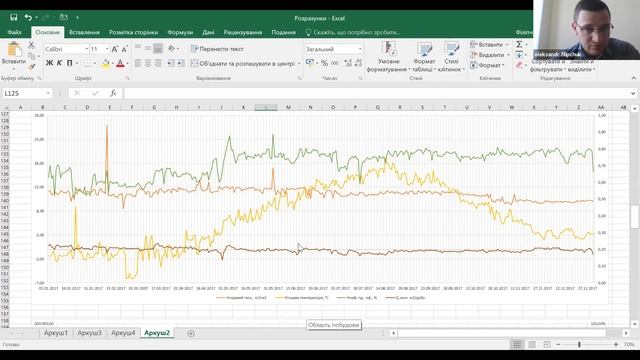Apply Comma style with the 000 icon
This screenshot has width=640, height=360.
click(x=335, y=63)
